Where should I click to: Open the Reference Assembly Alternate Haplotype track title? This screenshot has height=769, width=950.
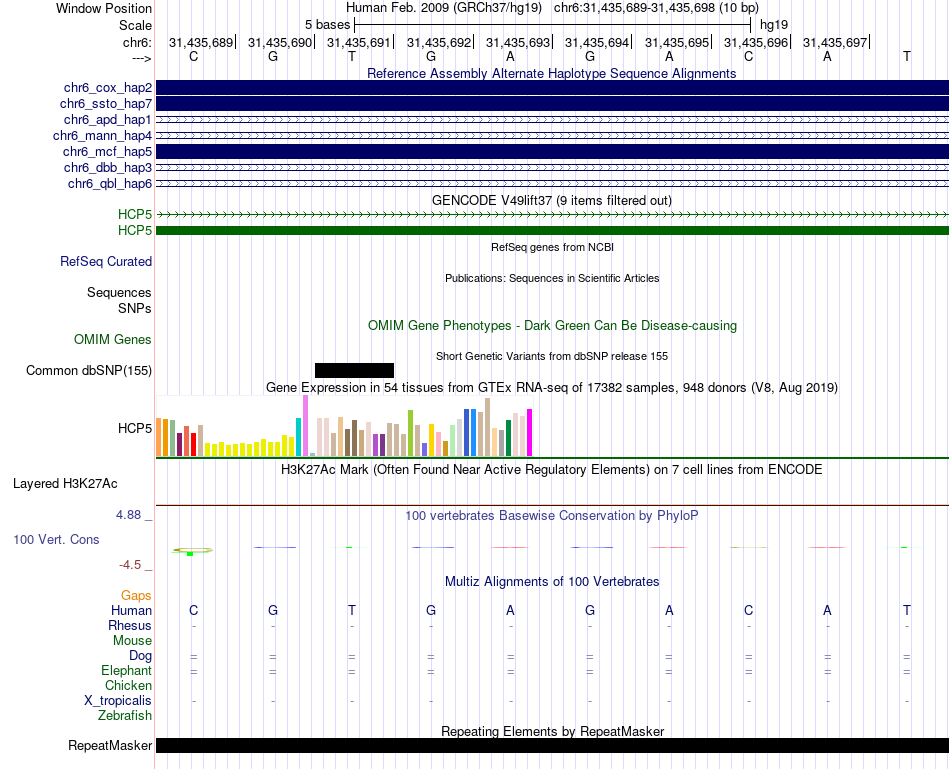551,73
